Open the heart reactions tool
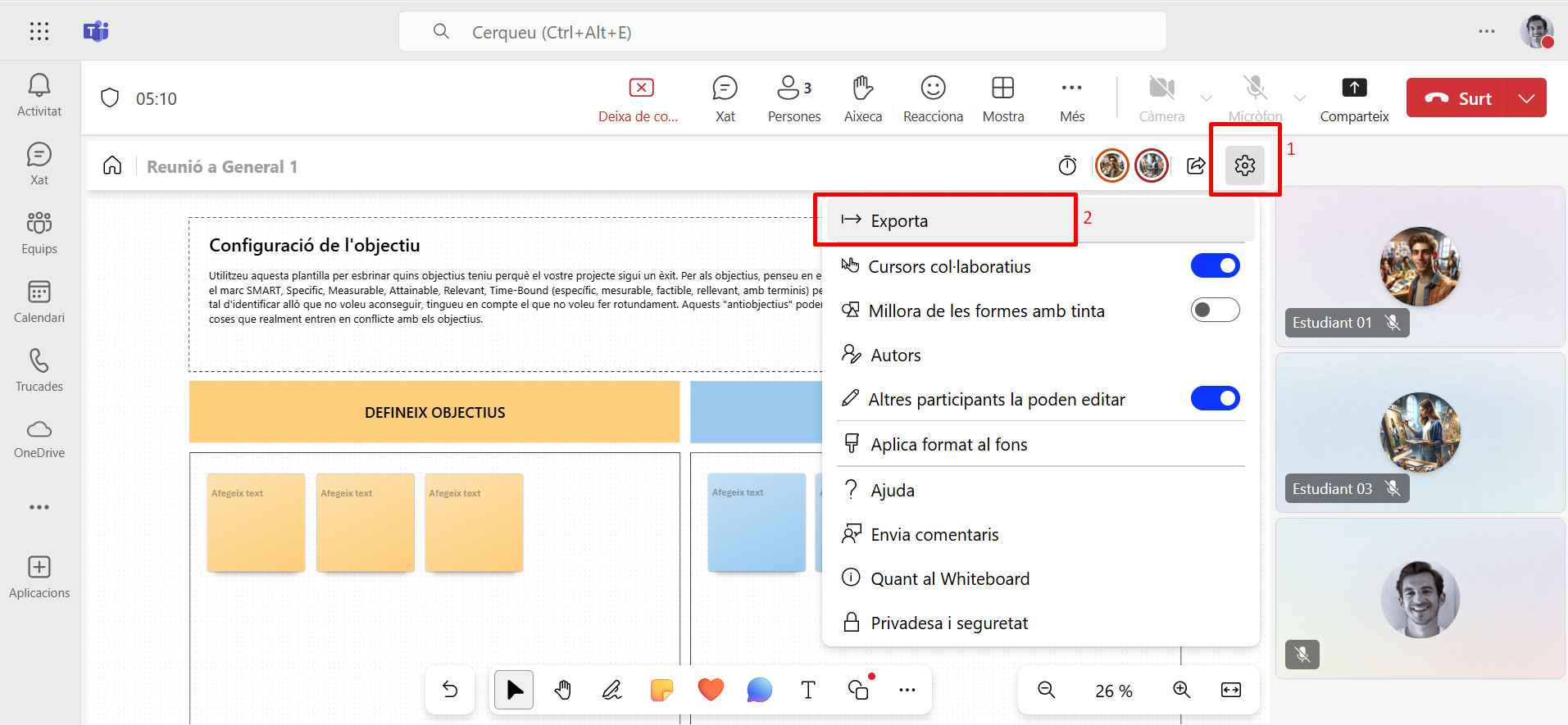The width and height of the screenshot is (1568, 725). click(x=711, y=690)
